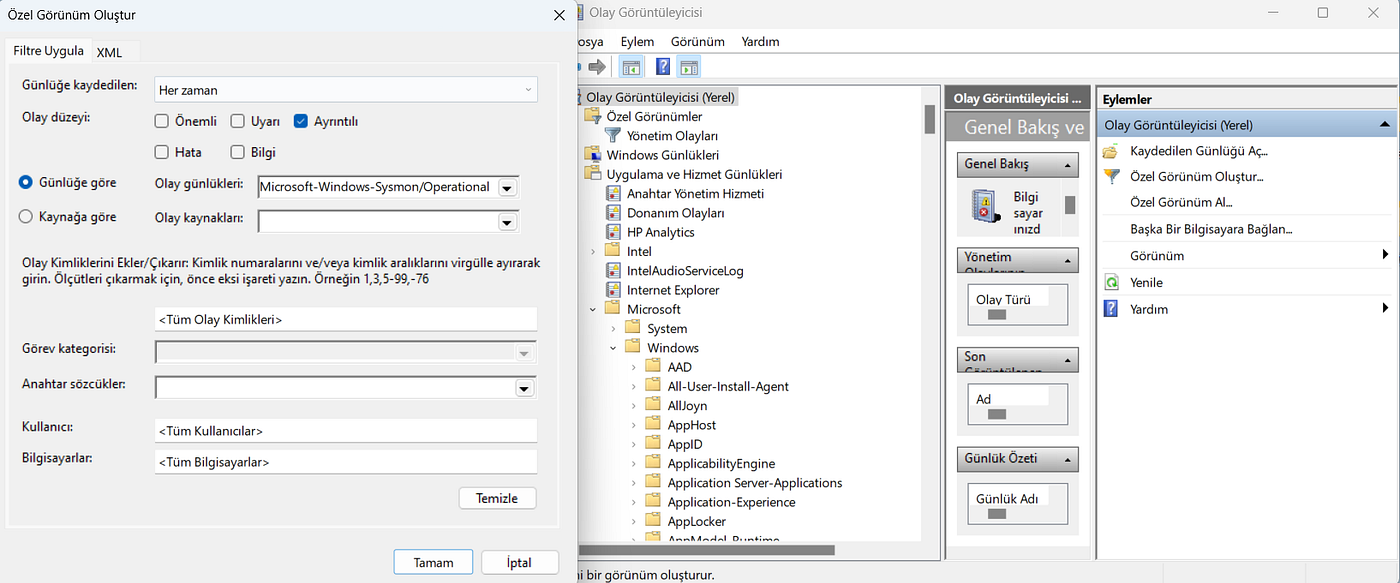Screen dimensions: 1400x583
Task: Open the Olay kaynakları dropdown arrow
Action: coord(506,222)
